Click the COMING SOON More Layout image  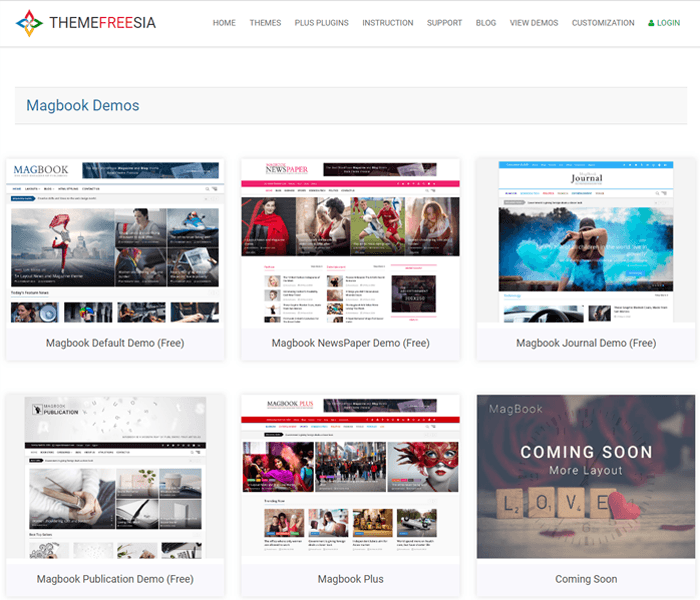[586, 477]
